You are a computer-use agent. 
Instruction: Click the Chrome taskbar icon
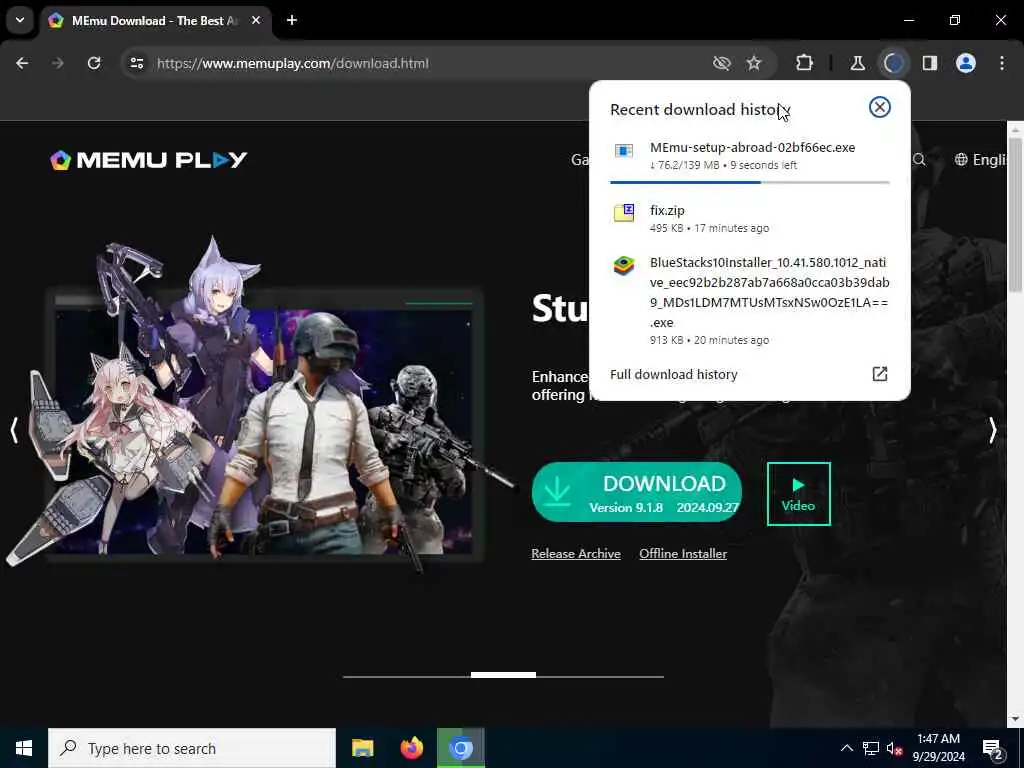461,748
